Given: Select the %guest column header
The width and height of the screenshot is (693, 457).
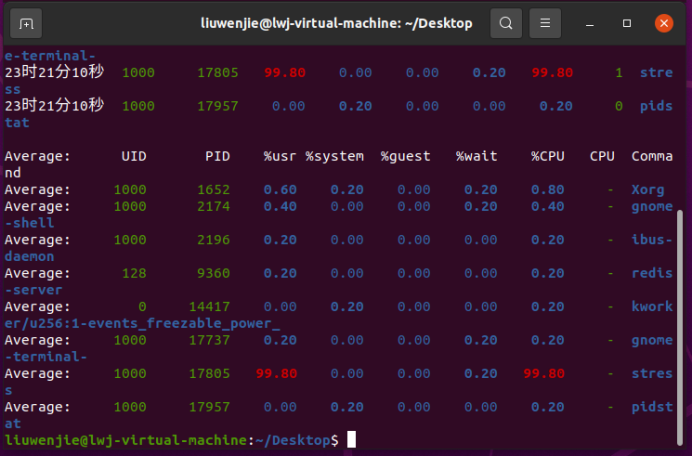Looking at the screenshot, I should (405, 156).
